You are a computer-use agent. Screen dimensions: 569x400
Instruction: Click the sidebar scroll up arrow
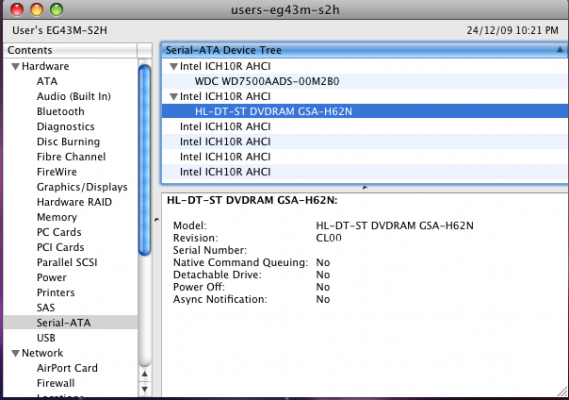click(x=145, y=374)
